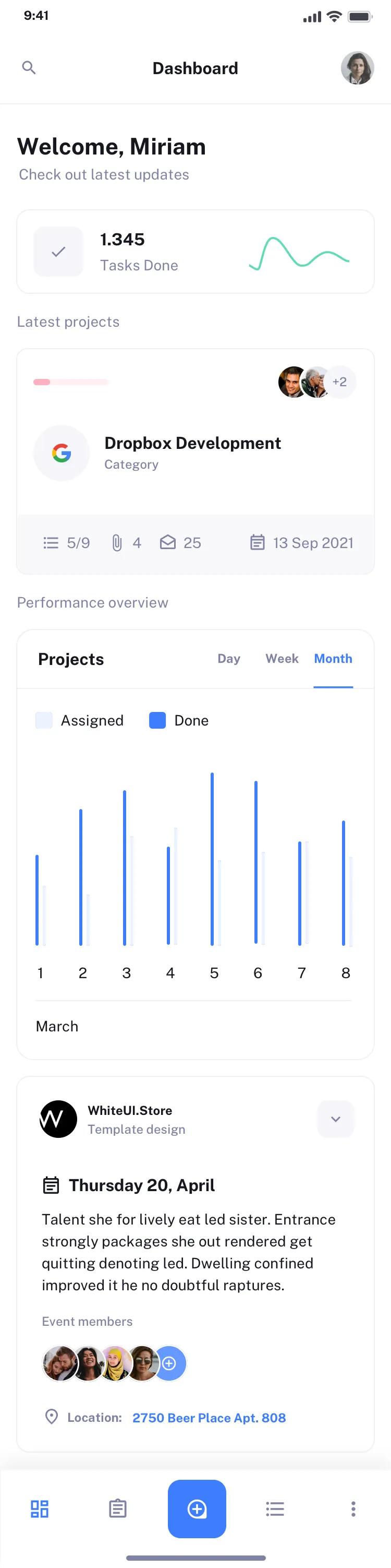This screenshot has width=391, height=1568.
Task: Select the tasks list icon showing 5/9
Action: coord(51,542)
